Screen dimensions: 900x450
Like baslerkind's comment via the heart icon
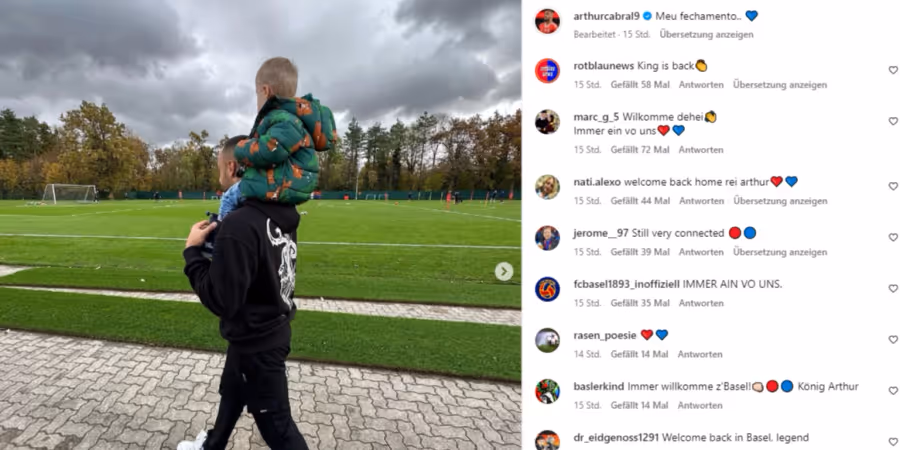click(x=893, y=390)
